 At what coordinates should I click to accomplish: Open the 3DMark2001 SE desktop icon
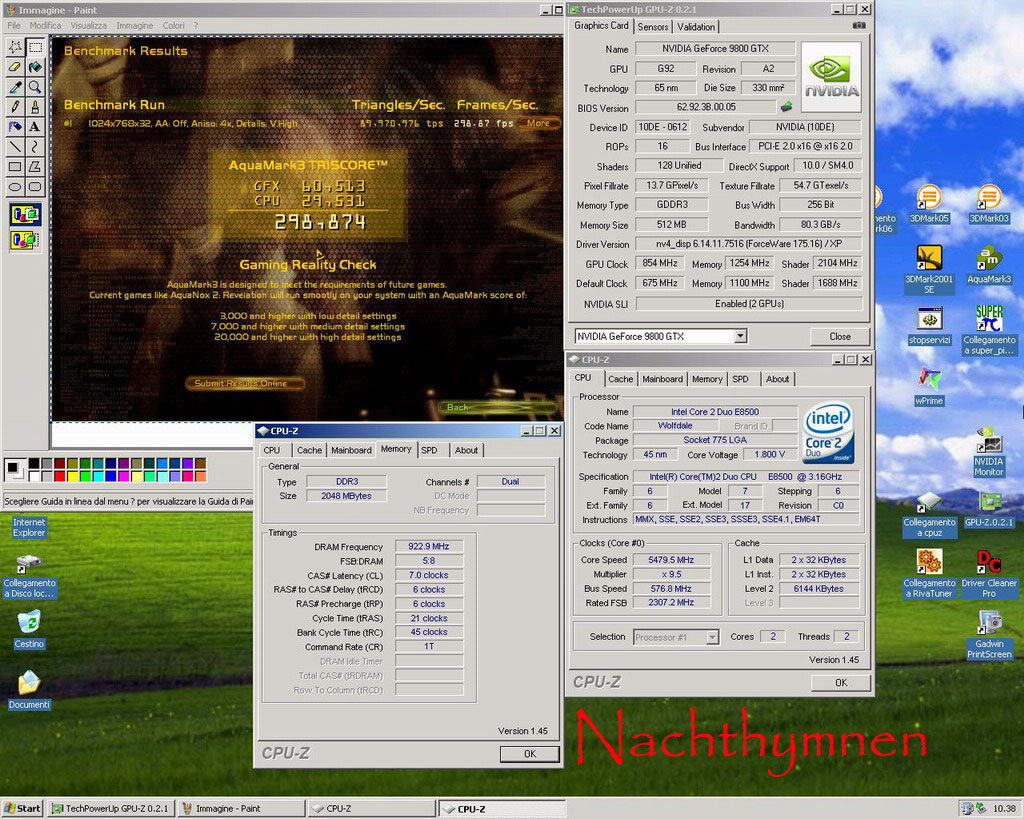tap(929, 268)
